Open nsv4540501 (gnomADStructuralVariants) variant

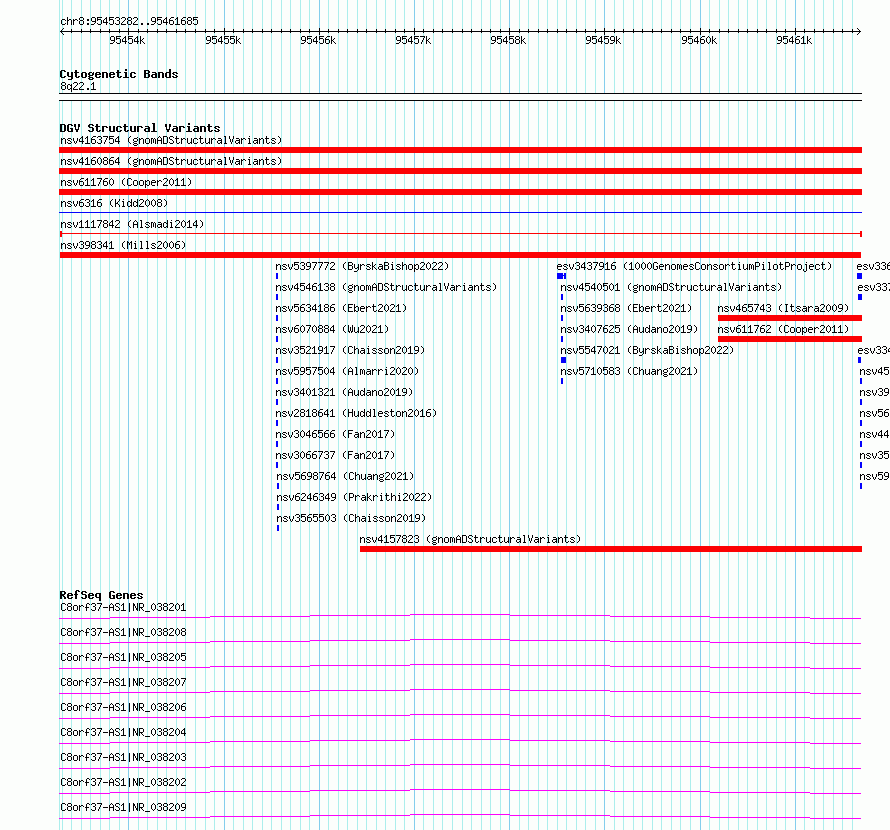coord(671,287)
